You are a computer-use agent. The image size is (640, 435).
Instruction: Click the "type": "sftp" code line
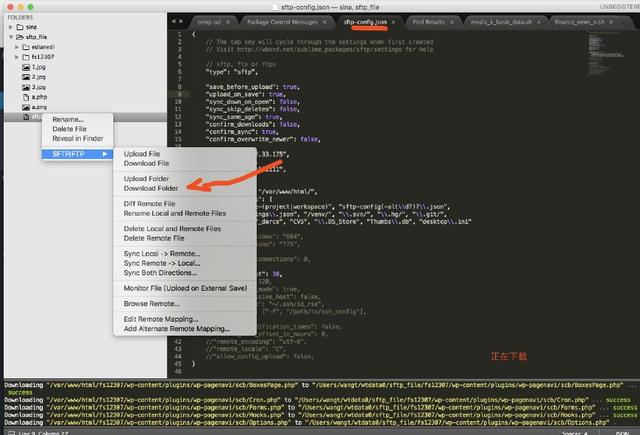[231, 72]
